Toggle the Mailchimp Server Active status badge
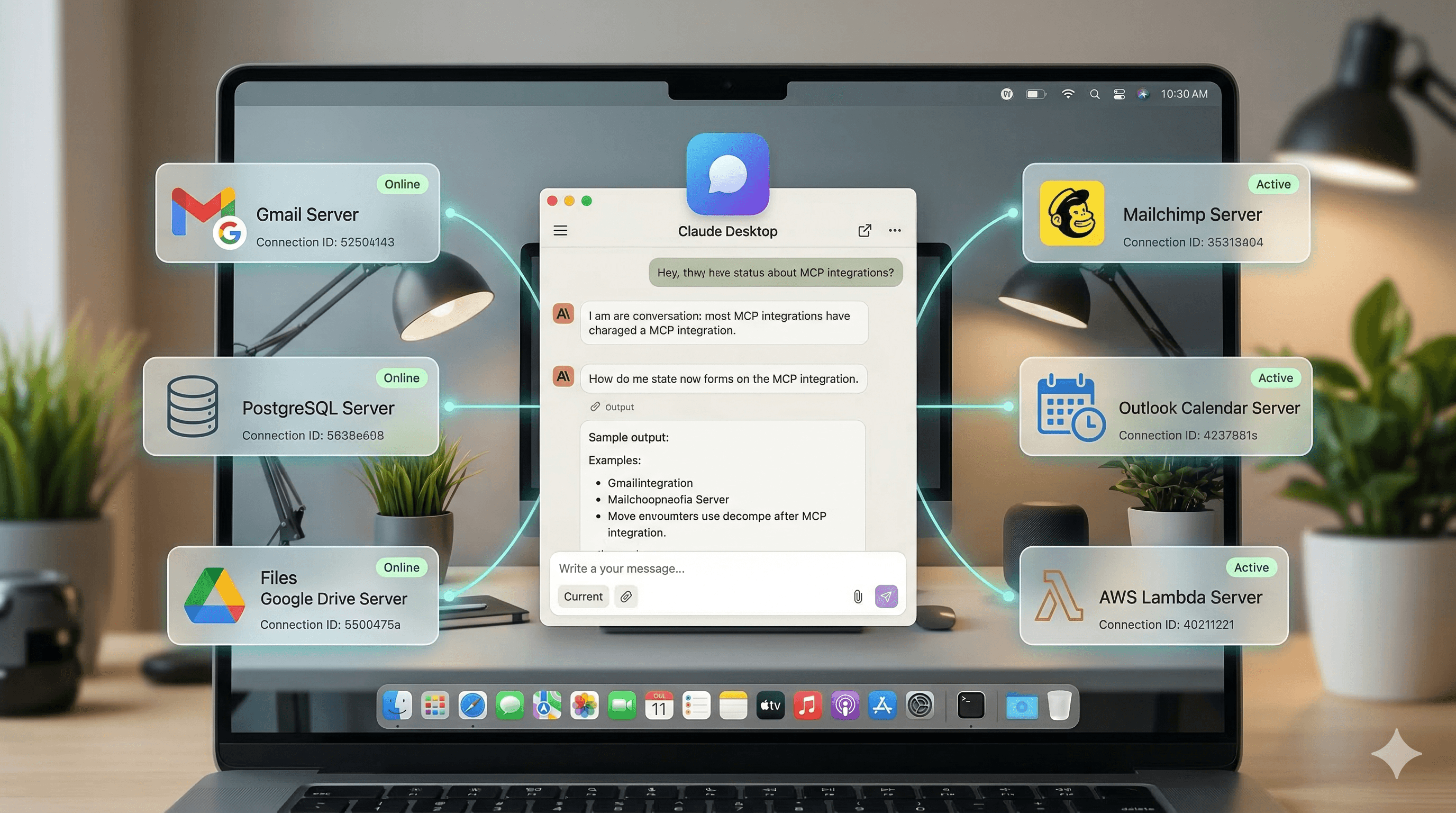This screenshot has height=813, width=1456. (x=1272, y=184)
